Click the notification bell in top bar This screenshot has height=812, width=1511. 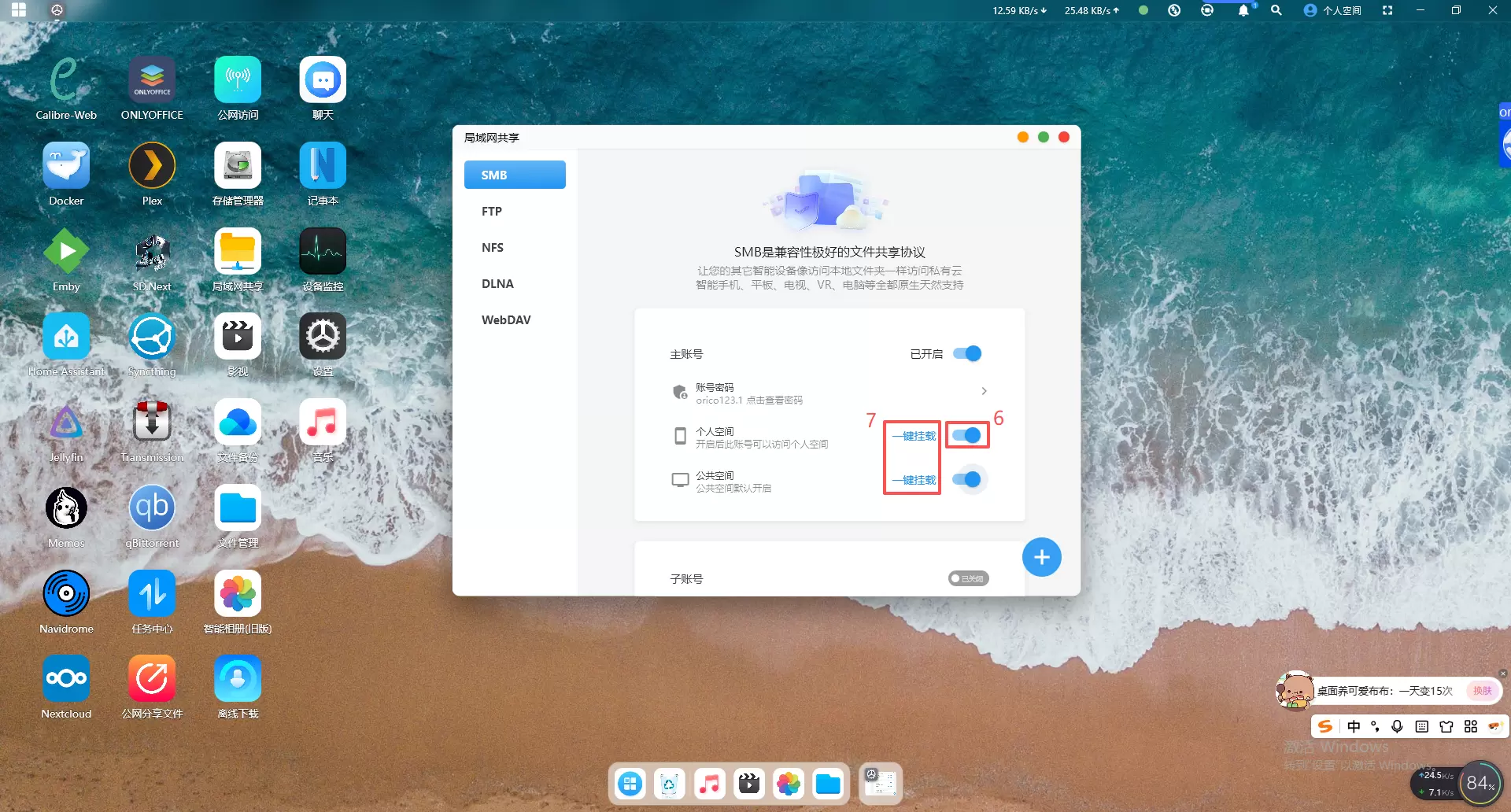(x=1243, y=10)
